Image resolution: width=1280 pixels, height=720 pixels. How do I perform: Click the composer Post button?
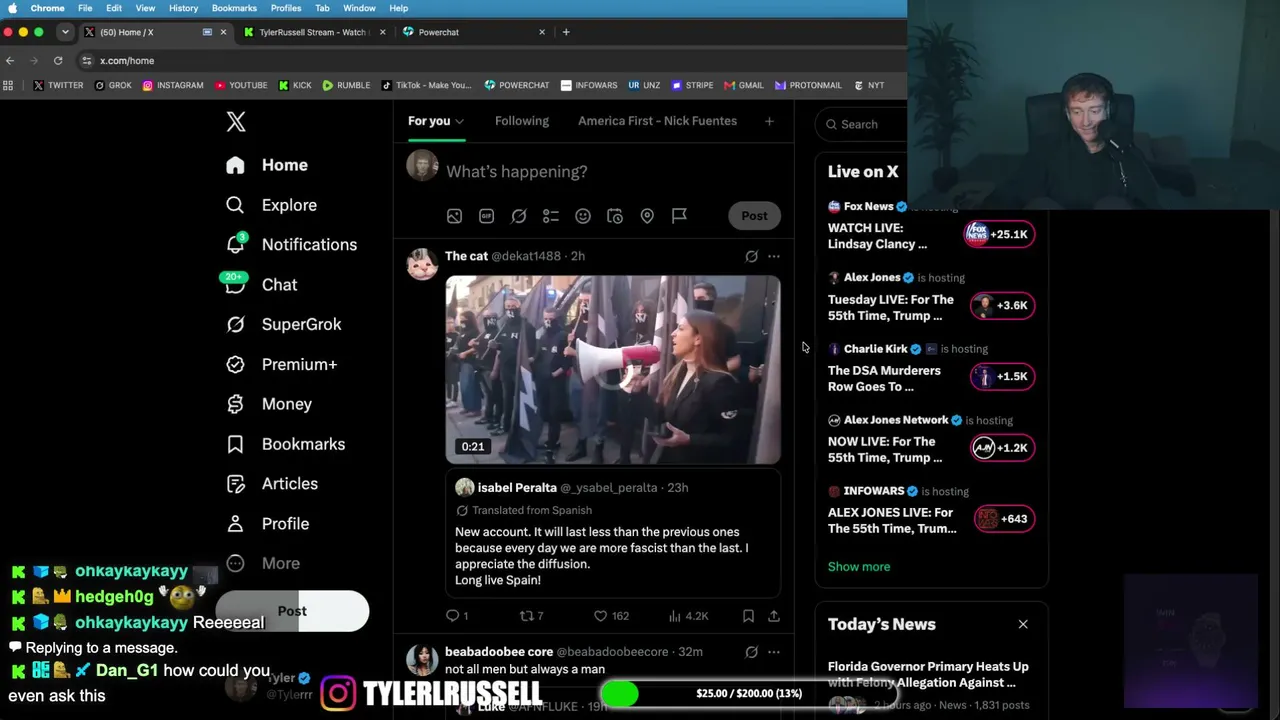click(x=754, y=216)
